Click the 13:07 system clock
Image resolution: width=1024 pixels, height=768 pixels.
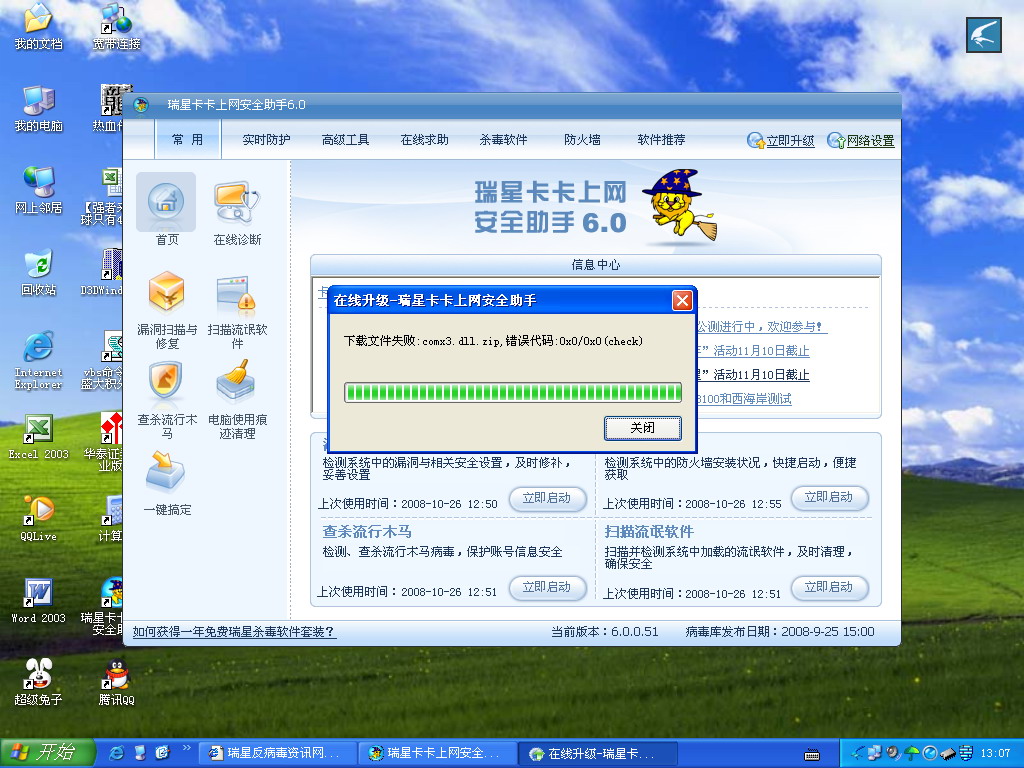995,753
